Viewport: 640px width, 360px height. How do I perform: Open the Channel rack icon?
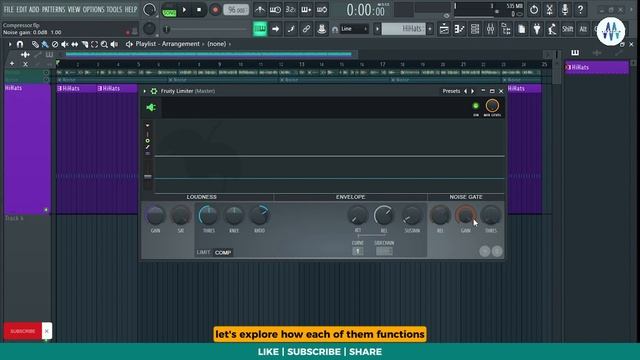[475, 29]
